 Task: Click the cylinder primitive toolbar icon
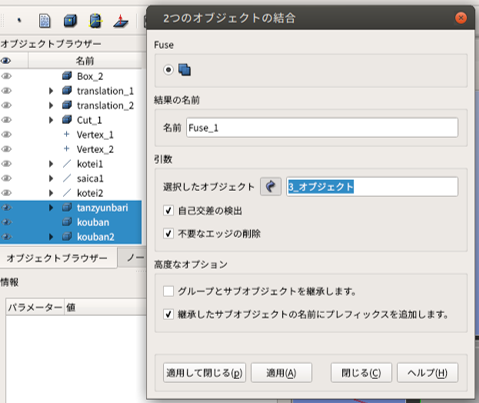click(x=95, y=21)
